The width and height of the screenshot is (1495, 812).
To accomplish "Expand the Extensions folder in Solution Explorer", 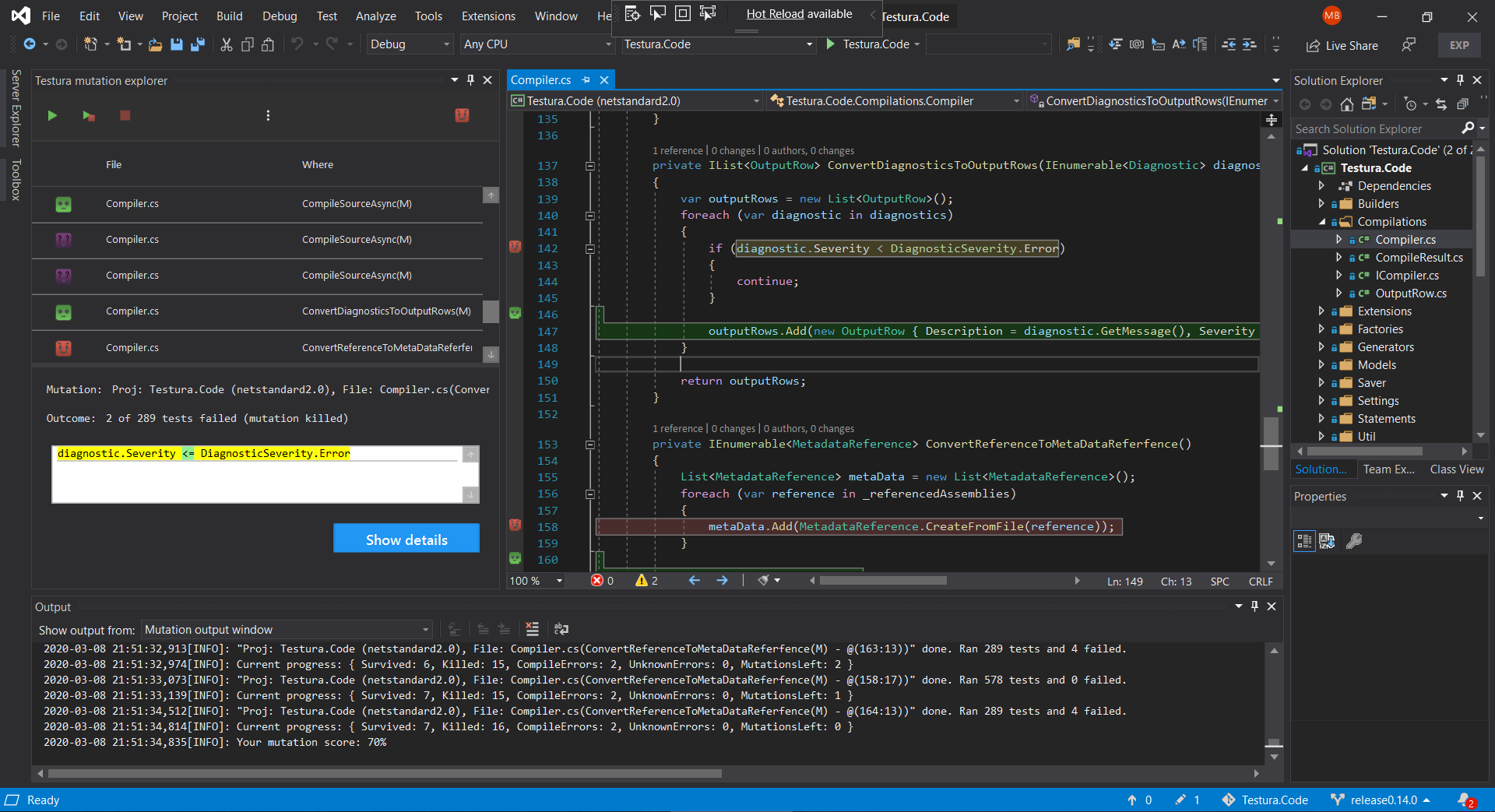I will 1321,311.
